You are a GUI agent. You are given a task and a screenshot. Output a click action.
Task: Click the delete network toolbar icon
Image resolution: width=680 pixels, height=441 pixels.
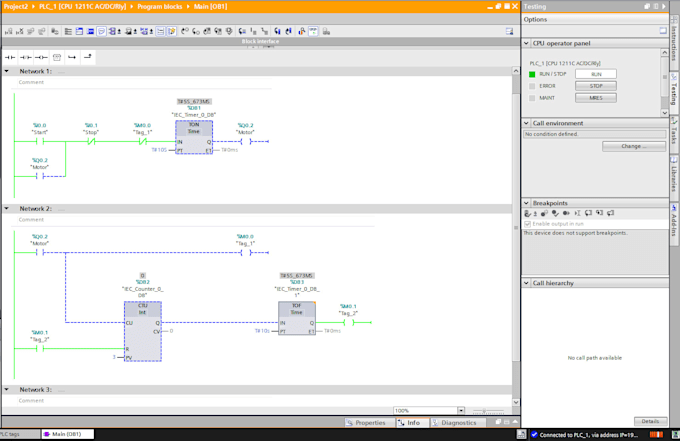20,31
